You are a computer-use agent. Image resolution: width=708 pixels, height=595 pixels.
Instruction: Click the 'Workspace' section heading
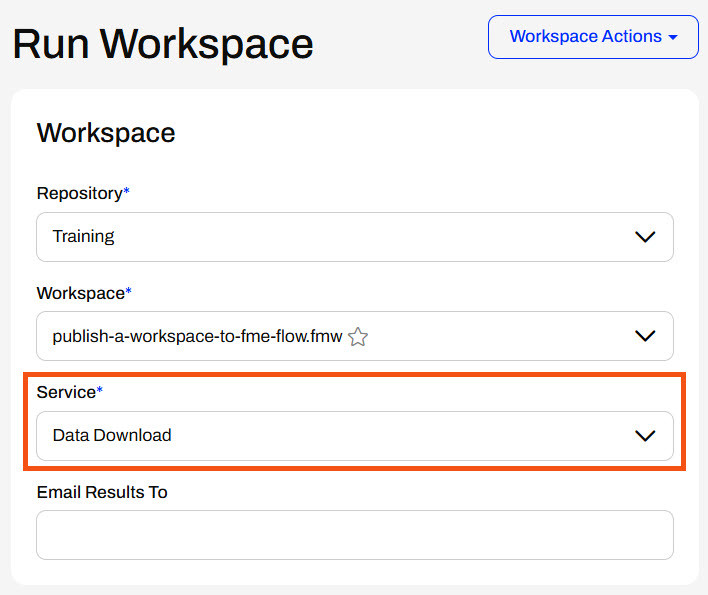click(106, 132)
